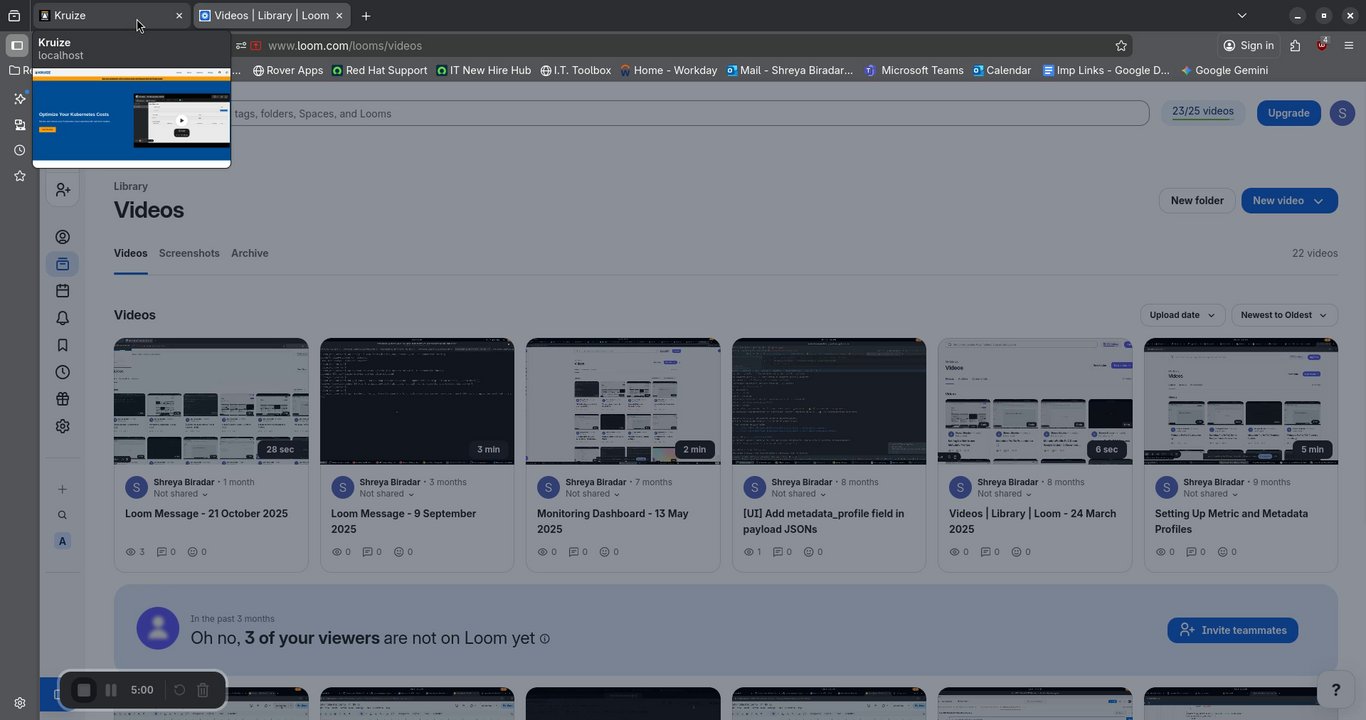Select the Videos | Library | Loom tab

(272, 15)
